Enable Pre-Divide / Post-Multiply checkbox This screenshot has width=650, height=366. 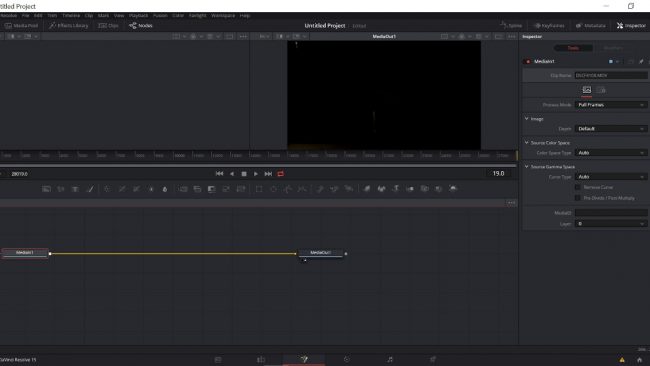[577, 198]
